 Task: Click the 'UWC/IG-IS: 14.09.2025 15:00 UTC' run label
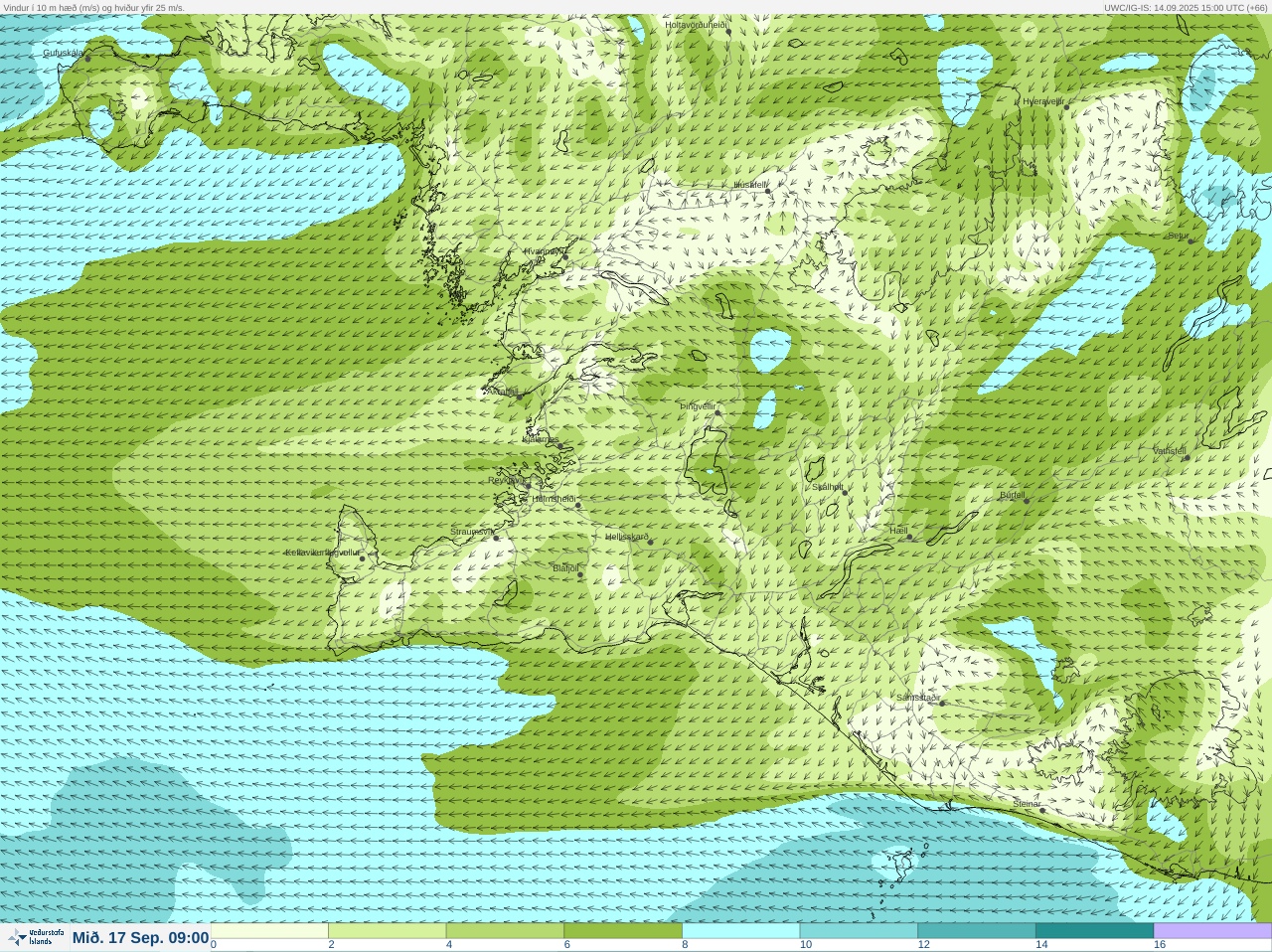(1185, 7)
